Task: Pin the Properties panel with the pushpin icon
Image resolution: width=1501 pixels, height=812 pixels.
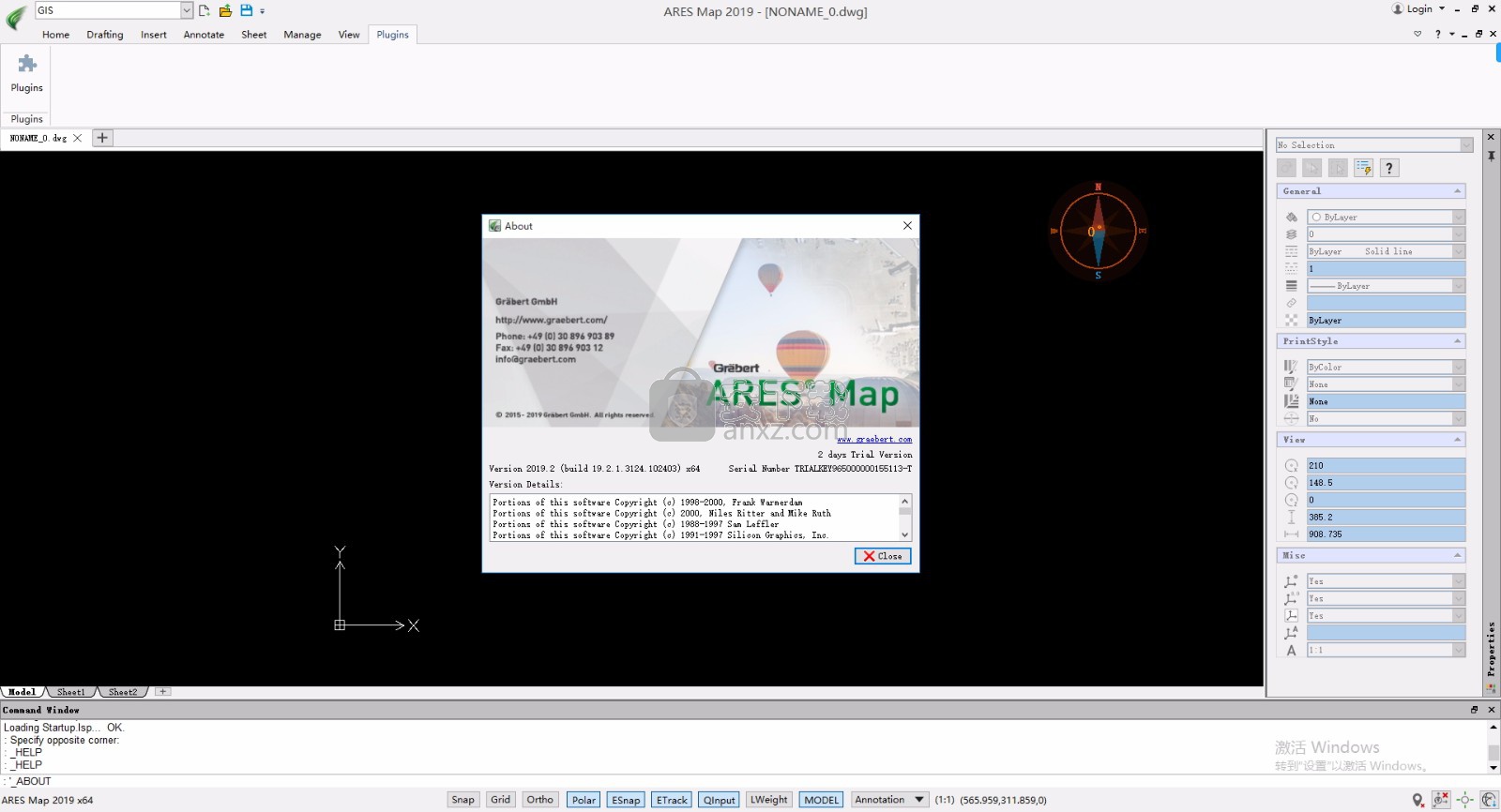Action: (x=1491, y=156)
